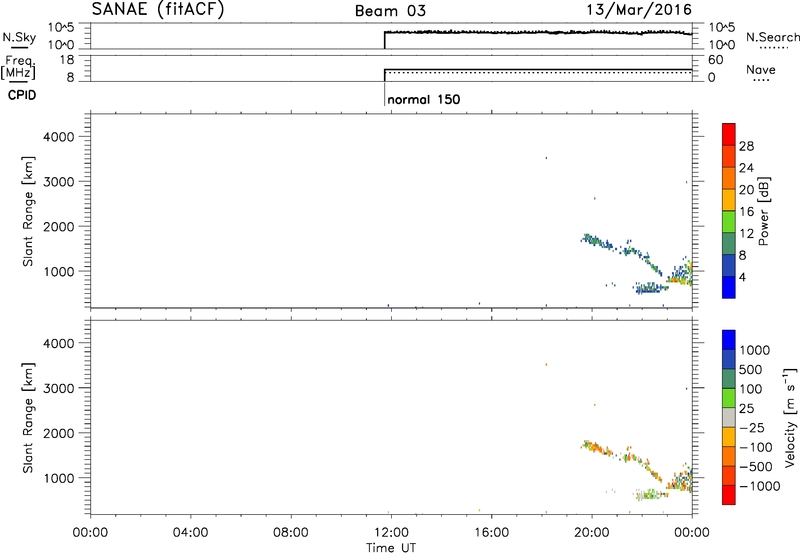Click the -25 label on velocity colorbar
The width and height of the screenshot is (800, 554).
(752, 427)
